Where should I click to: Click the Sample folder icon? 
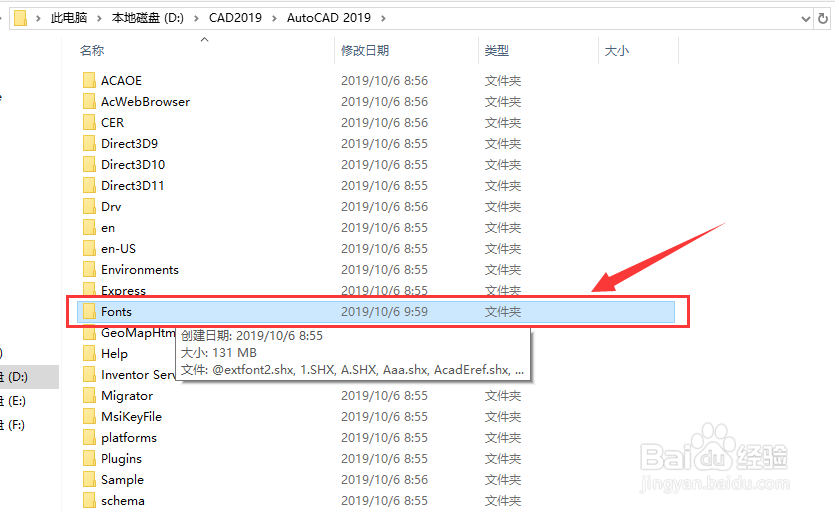click(x=89, y=480)
